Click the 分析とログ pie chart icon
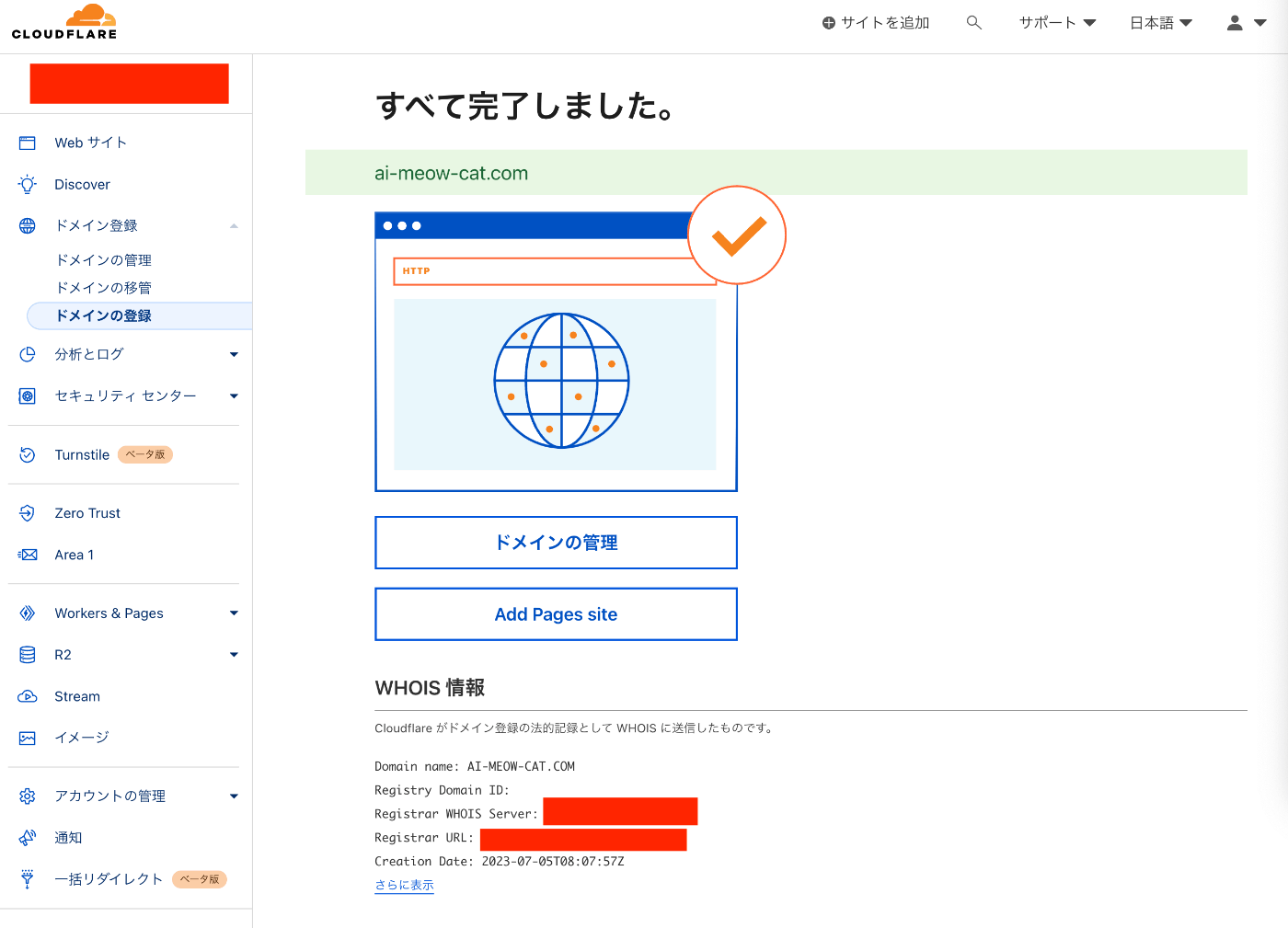 coord(28,354)
